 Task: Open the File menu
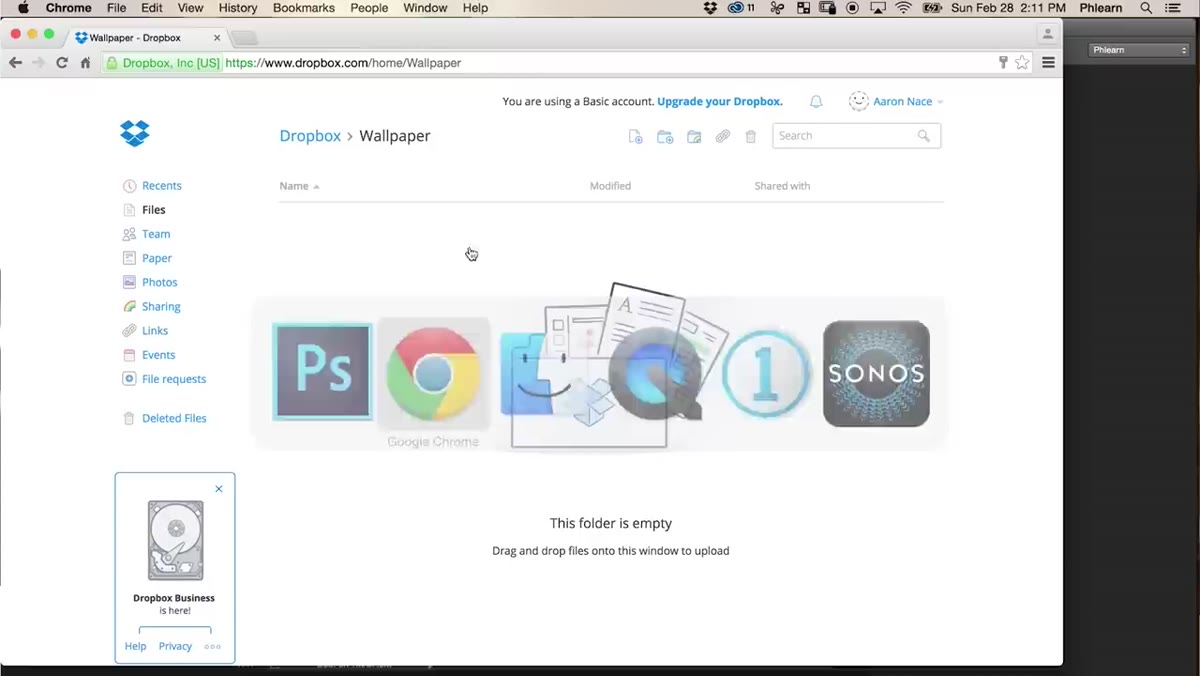117,8
